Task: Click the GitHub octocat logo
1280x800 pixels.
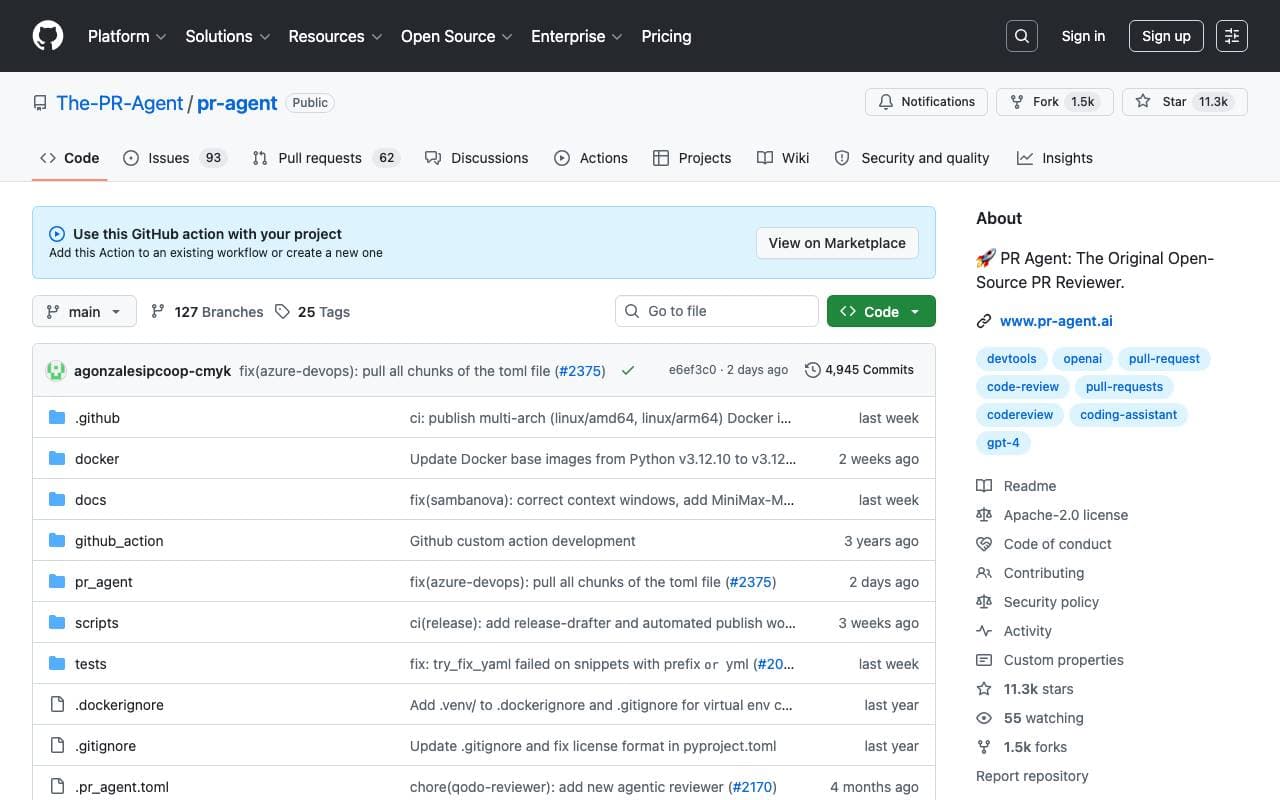Action: (48, 36)
